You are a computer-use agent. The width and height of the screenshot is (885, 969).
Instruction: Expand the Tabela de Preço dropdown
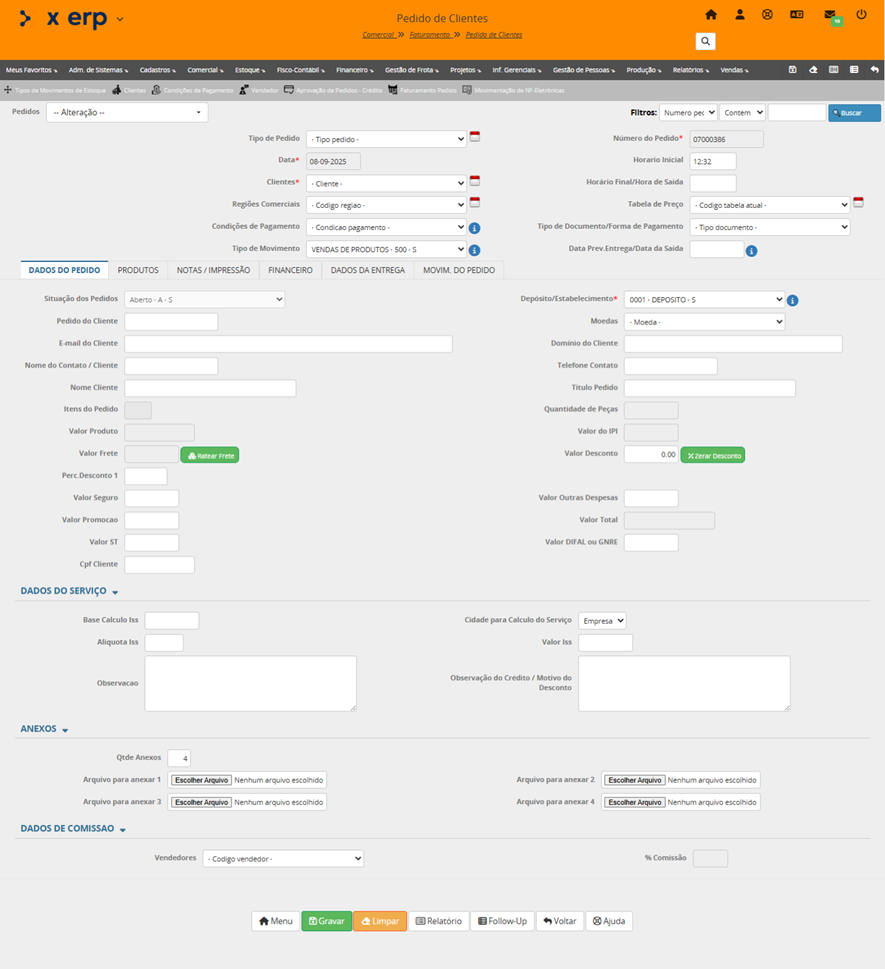click(x=769, y=205)
